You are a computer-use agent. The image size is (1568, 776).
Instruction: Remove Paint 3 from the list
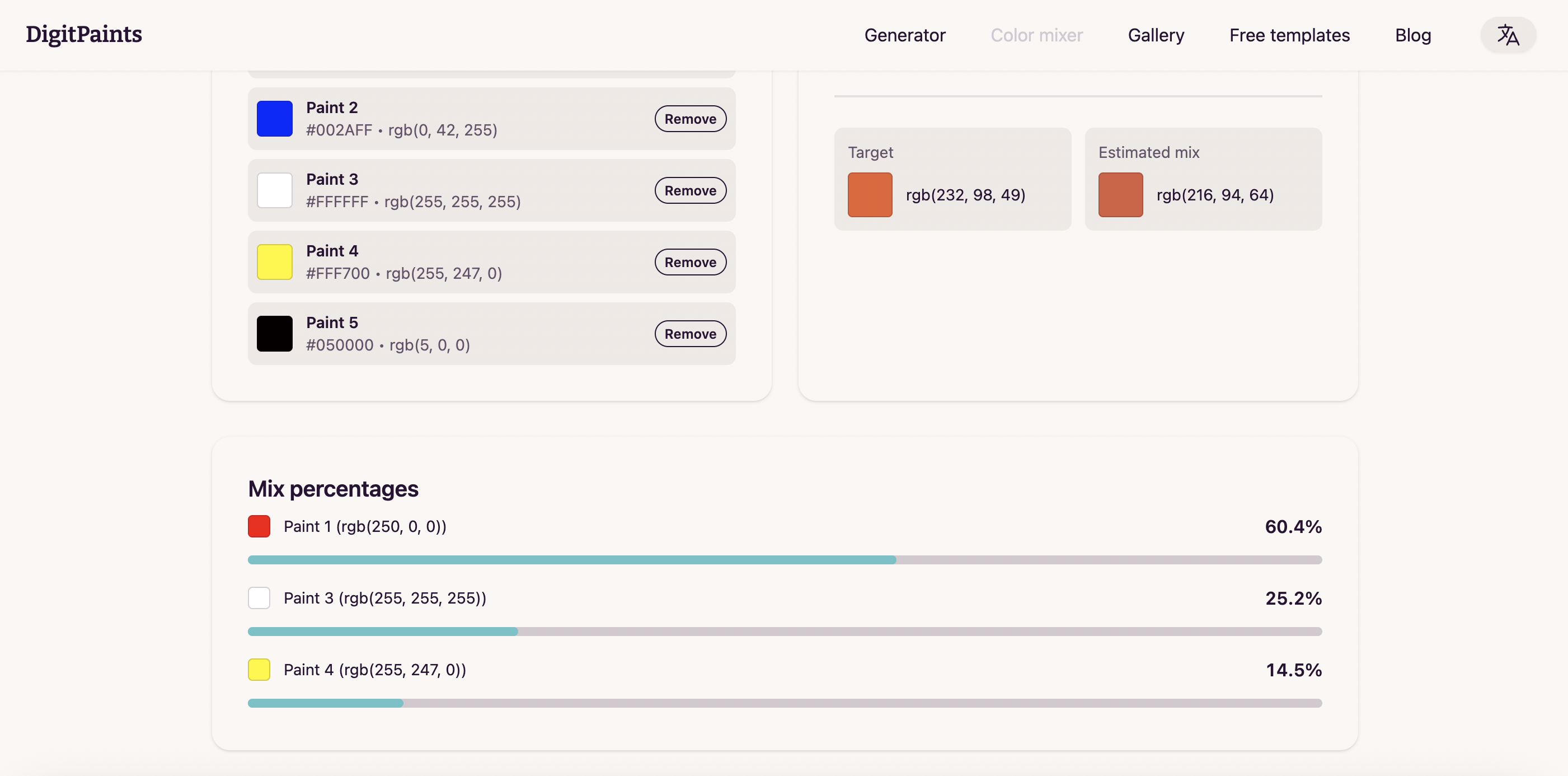click(x=689, y=190)
